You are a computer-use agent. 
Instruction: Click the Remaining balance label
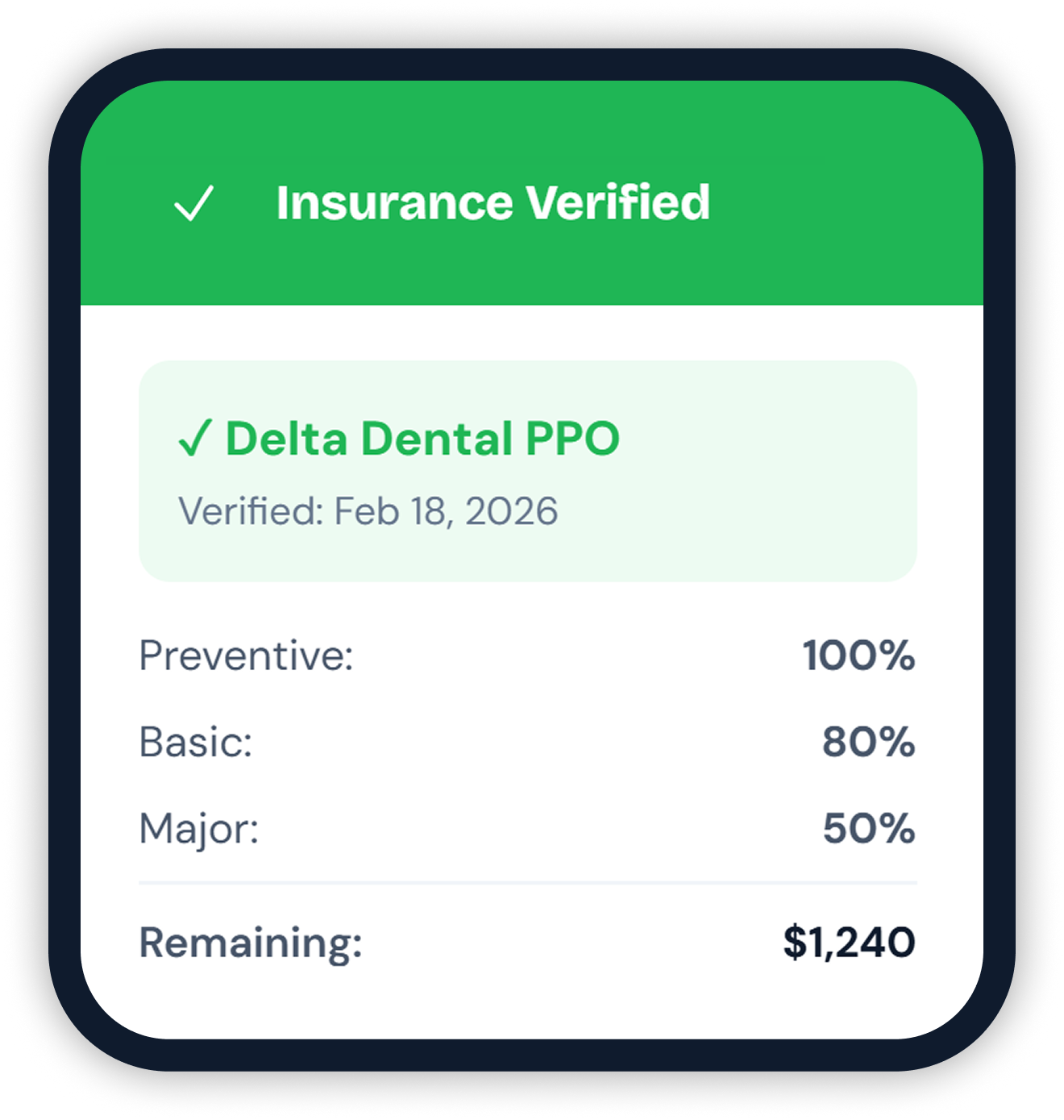coord(251,942)
